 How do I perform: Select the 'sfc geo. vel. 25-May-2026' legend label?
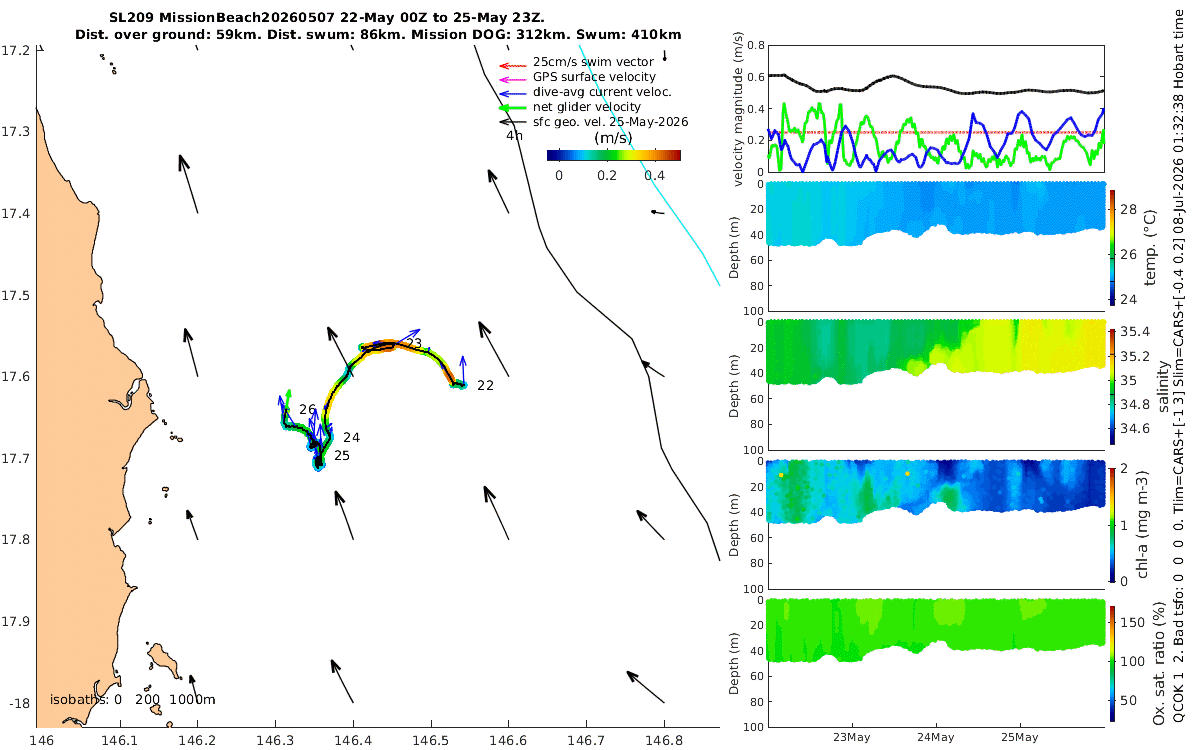pyautogui.click(x=611, y=122)
